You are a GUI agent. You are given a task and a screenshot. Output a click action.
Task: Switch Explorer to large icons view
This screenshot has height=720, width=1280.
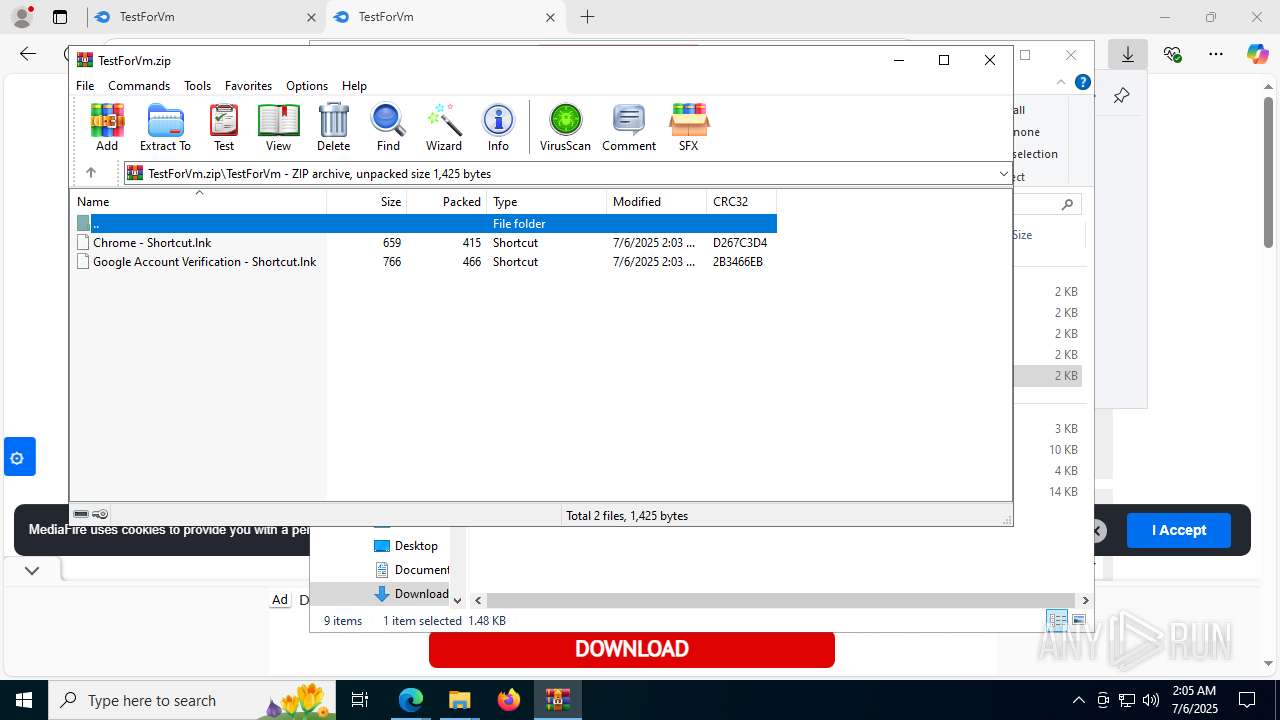click(x=1079, y=621)
